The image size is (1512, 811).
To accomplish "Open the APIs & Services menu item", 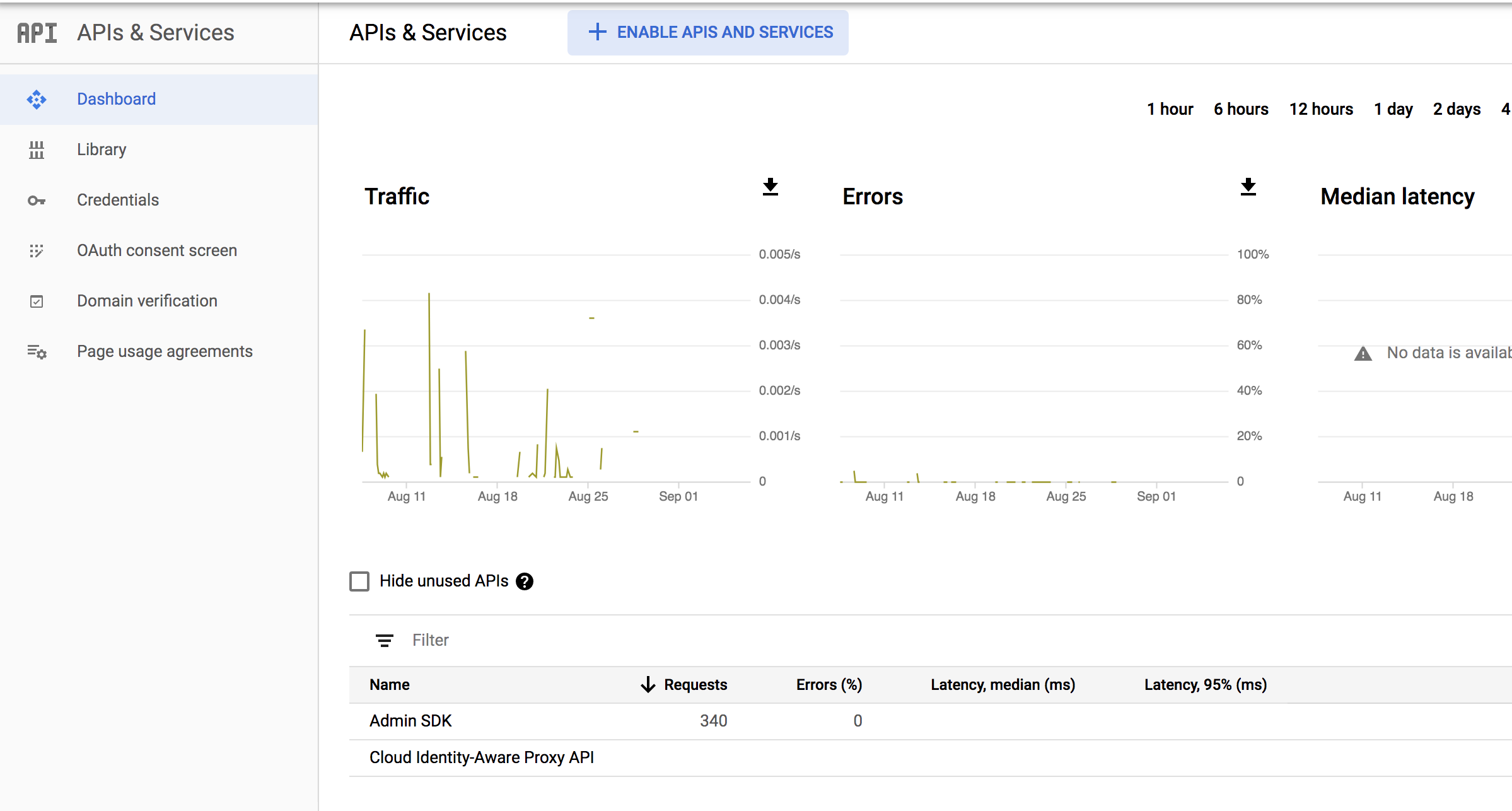I will tap(154, 32).
